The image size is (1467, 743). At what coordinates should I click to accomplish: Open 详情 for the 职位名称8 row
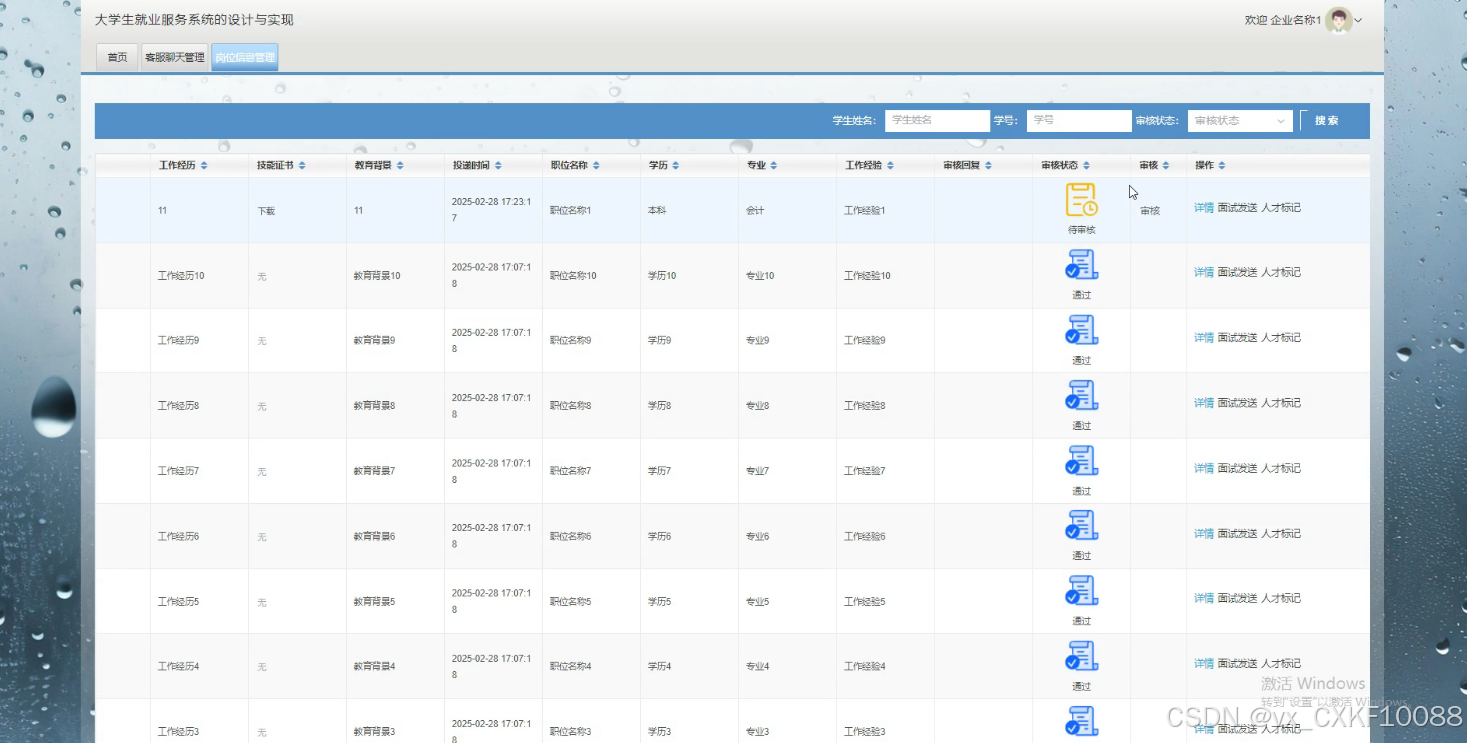[1204, 403]
